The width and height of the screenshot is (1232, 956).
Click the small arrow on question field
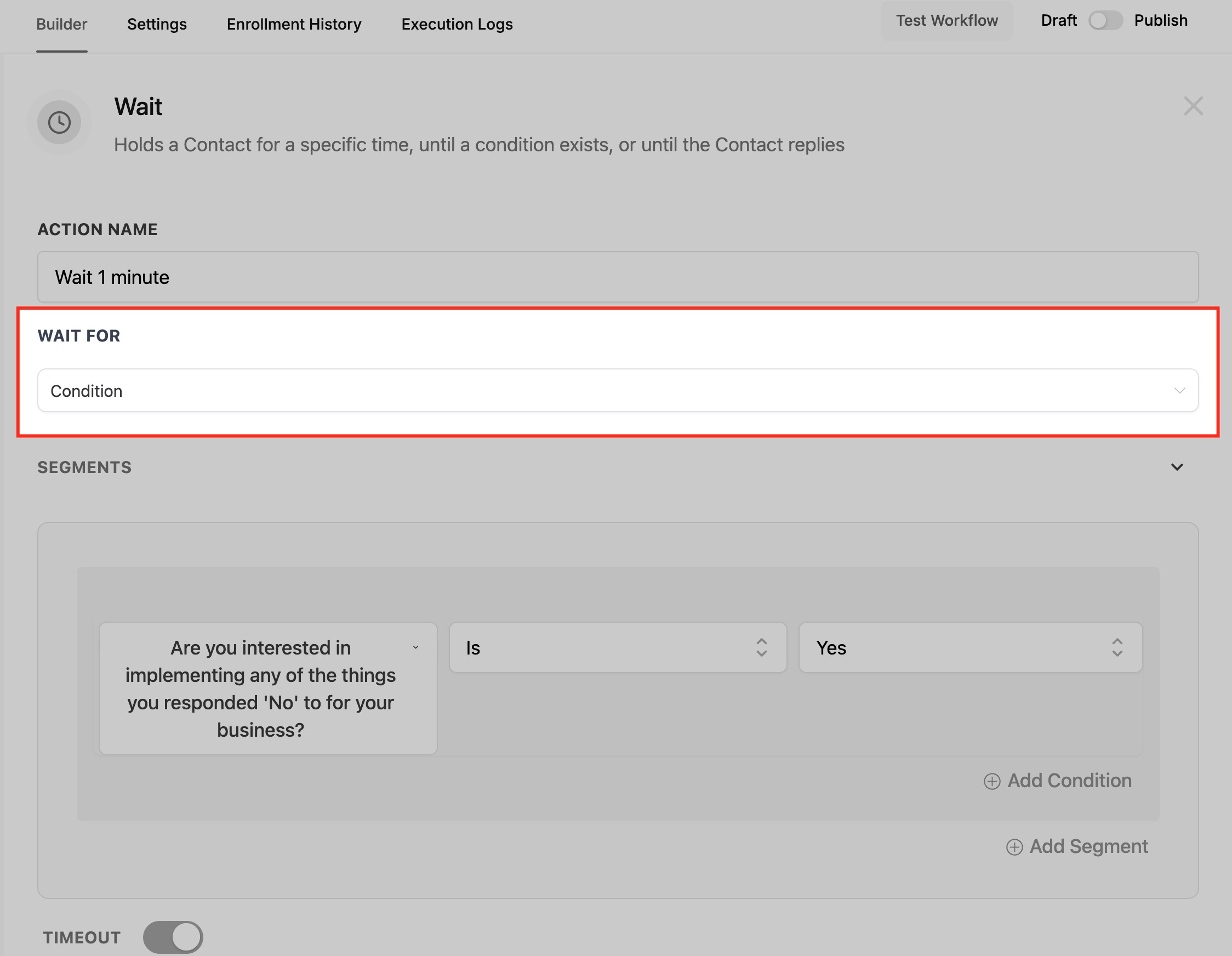[x=416, y=647]
